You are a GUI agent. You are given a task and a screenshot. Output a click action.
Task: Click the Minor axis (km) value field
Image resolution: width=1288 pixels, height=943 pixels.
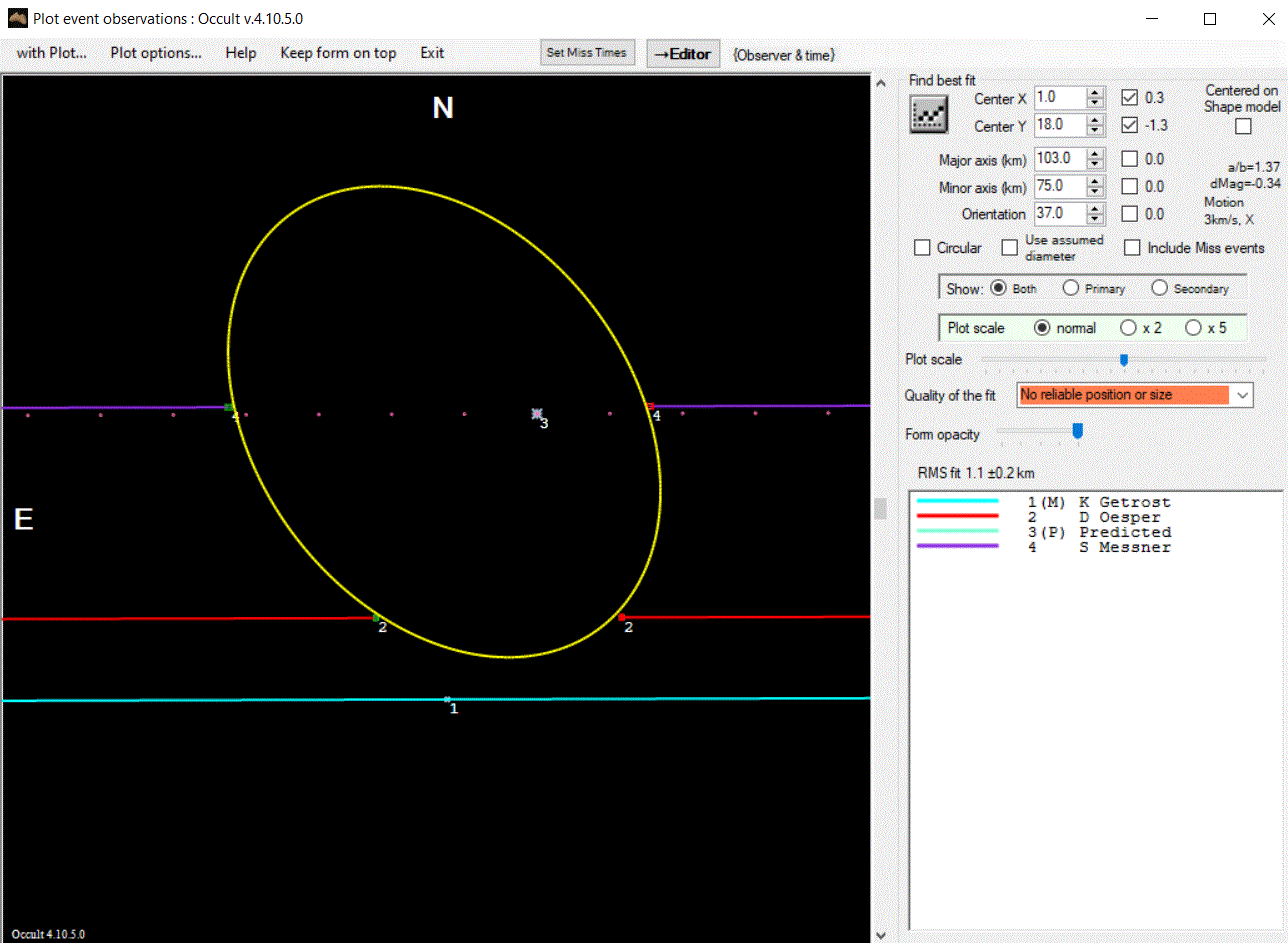point(1060,186)
